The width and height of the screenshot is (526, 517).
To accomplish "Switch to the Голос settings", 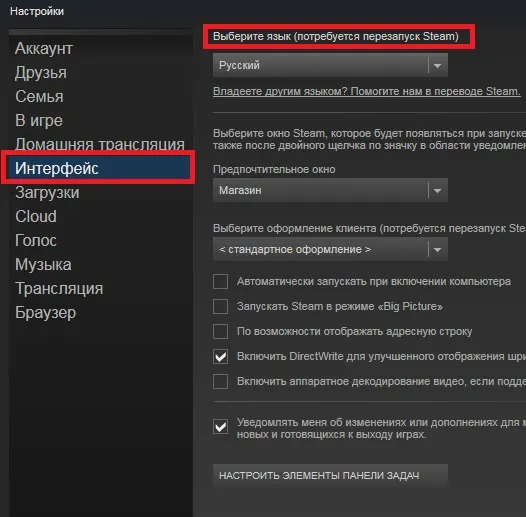I will pos(36,240).
